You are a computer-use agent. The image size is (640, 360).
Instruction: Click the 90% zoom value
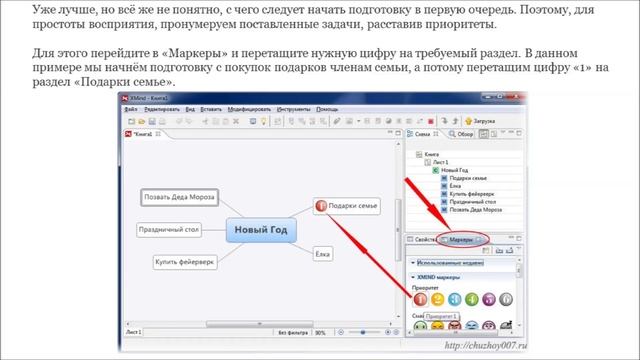click(320, 333)
